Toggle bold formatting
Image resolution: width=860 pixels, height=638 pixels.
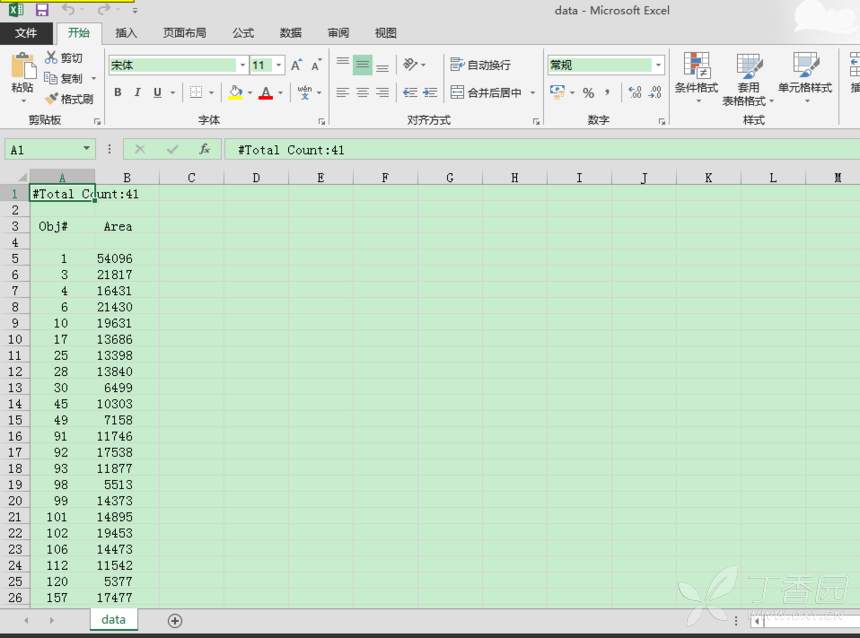coord(117,93)
